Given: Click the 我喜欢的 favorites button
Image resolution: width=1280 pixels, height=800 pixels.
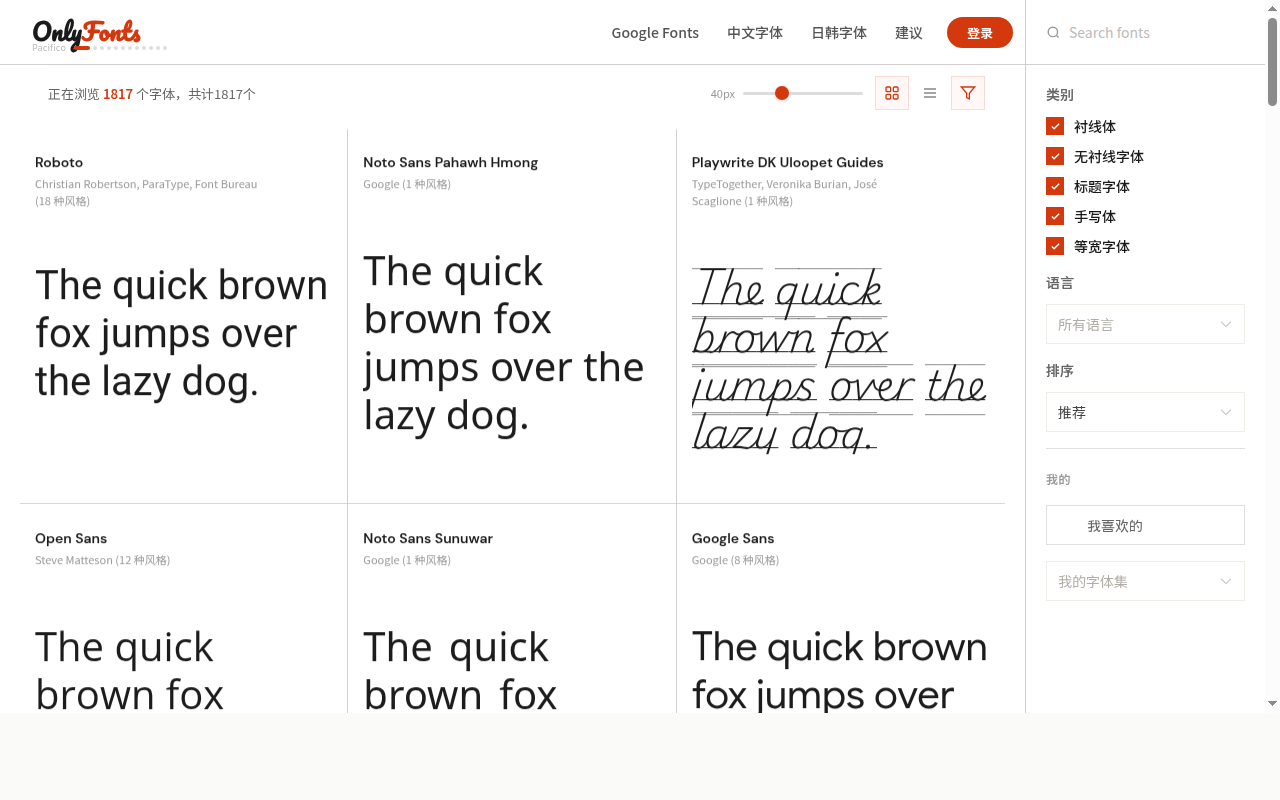Looking at the screenshot, I should pos(1145,525).
